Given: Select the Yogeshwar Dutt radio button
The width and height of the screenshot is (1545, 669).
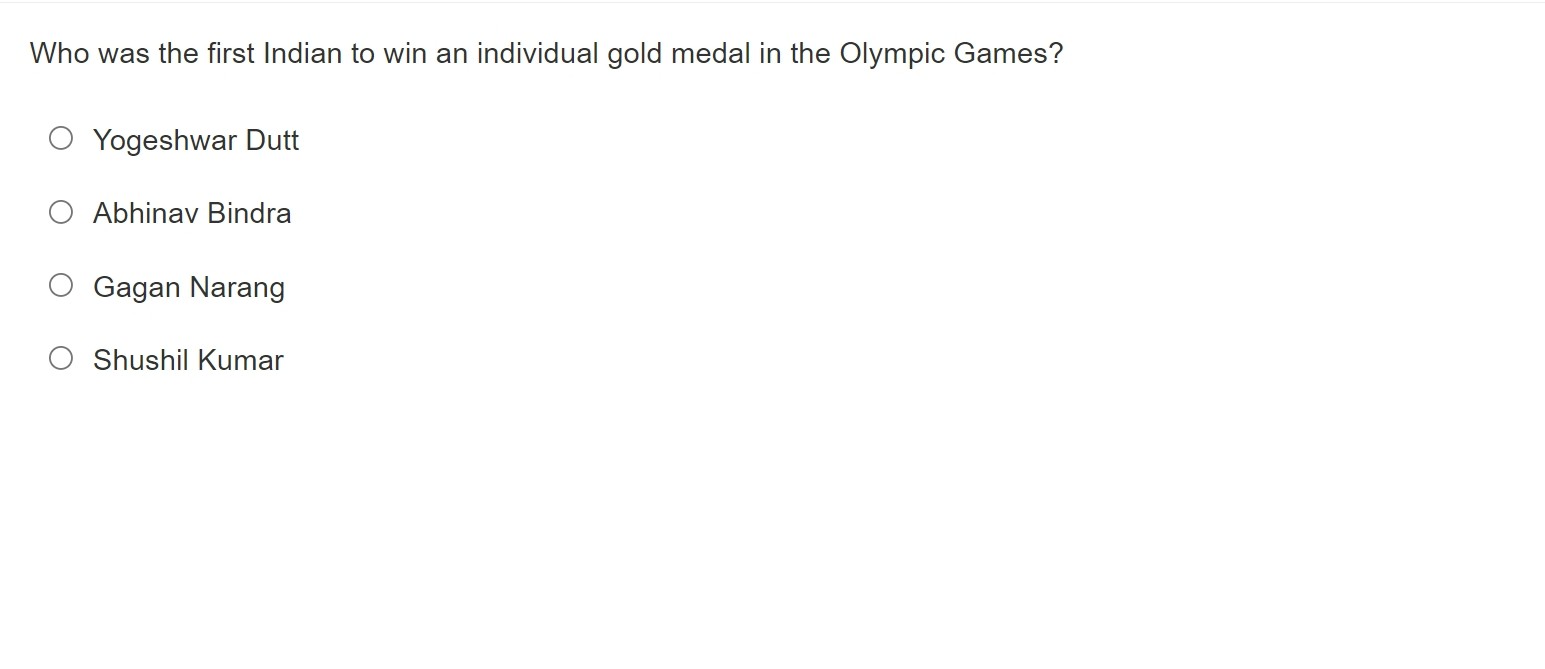Looking at the screenshot, I should click(x=61, y=138).
